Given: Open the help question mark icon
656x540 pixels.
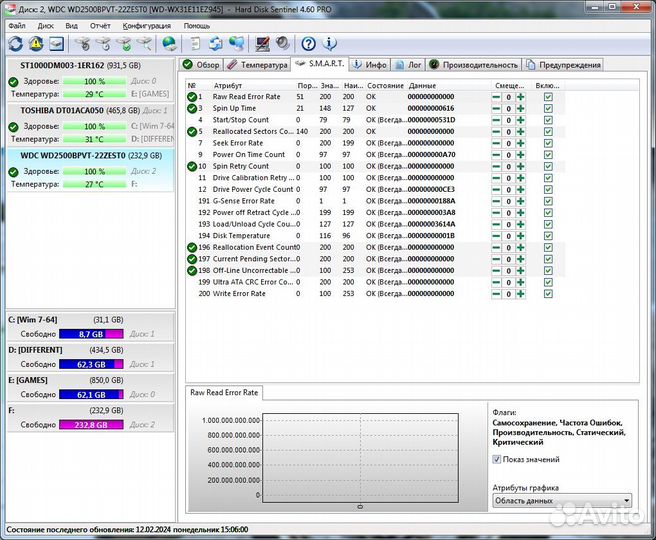Looking at the screenshot, I should click(309, 43).
